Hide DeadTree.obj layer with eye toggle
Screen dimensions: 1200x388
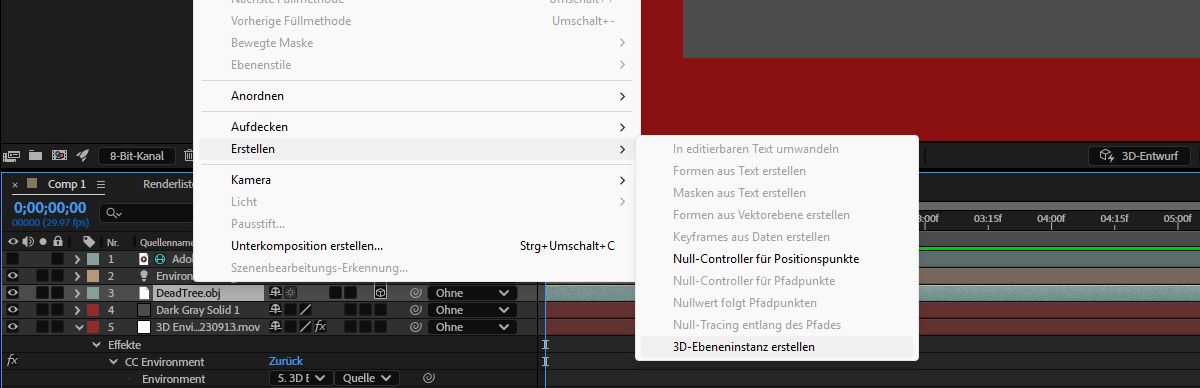click(12, 293)
